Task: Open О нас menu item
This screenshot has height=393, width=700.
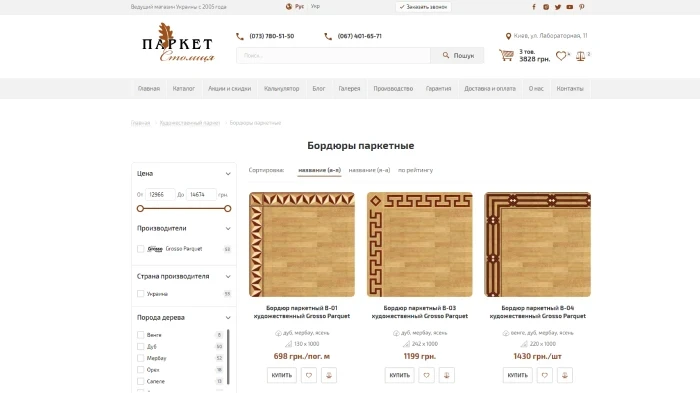Action: click(536, 88)
